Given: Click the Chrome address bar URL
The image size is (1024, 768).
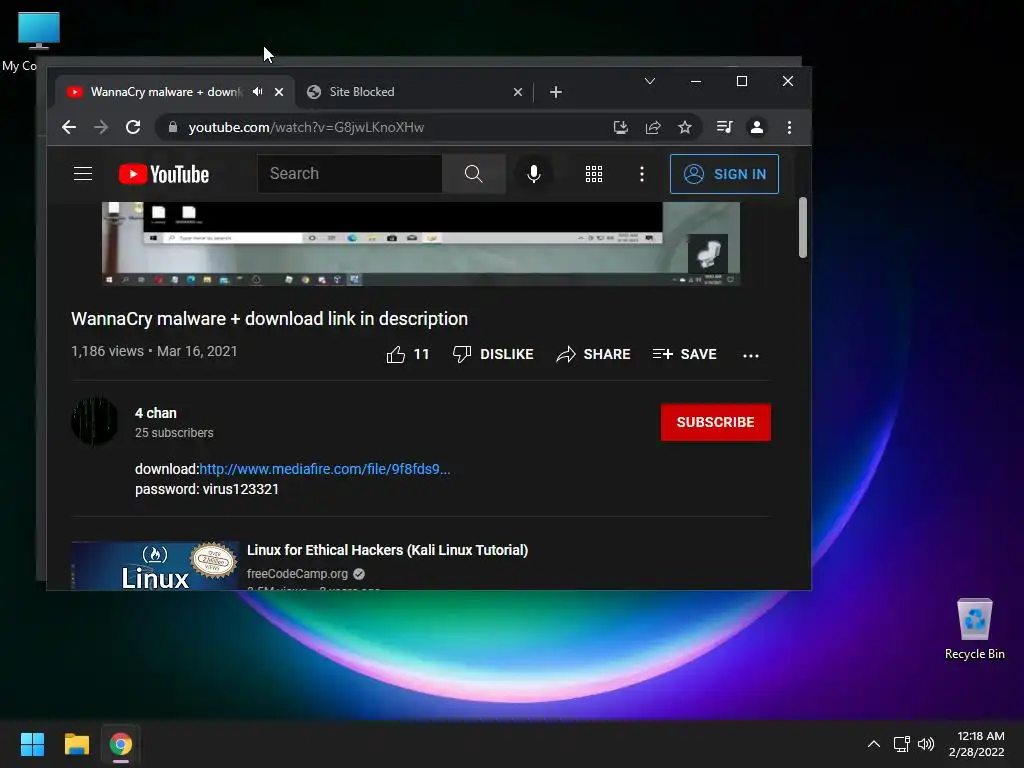Looking at the screenshot, I should pyautogui.click(x=306, y=127).
